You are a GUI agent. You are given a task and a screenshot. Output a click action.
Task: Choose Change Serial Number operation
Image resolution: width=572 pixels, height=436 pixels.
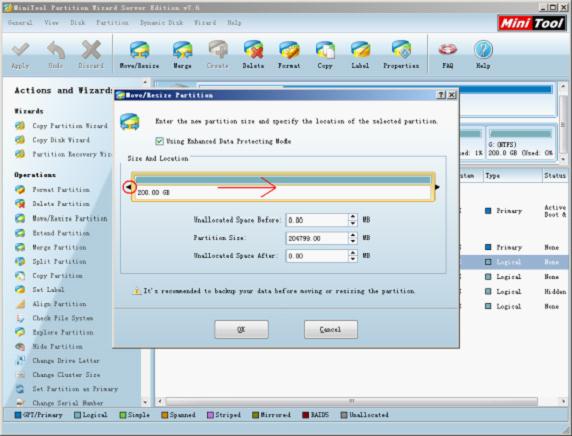pos(59,403)
